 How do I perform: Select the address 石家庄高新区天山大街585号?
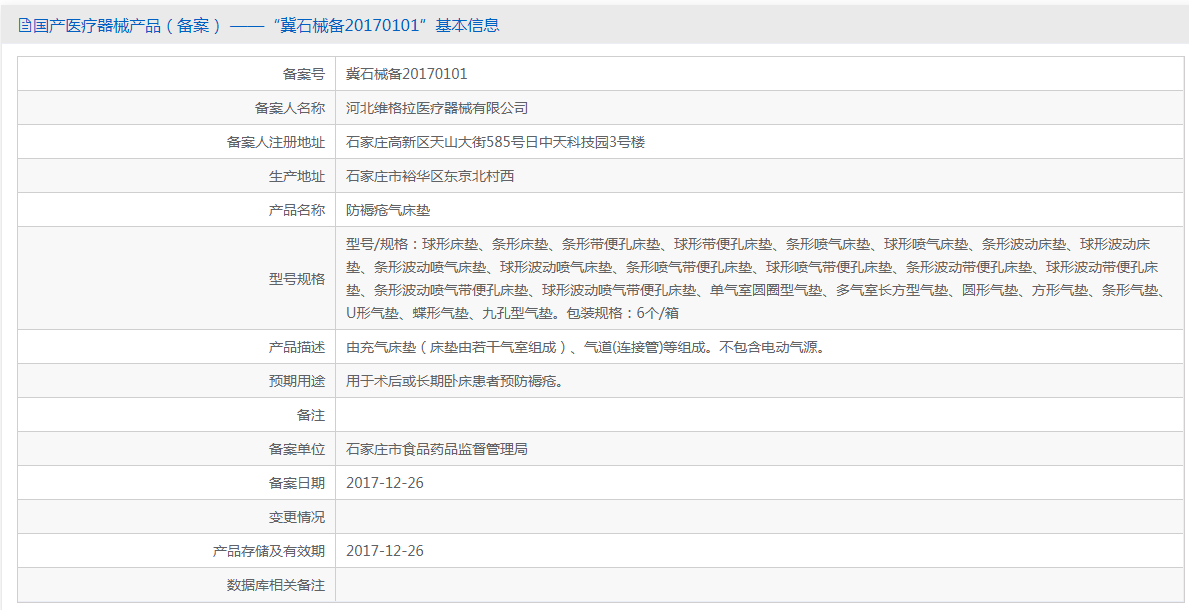click(x=435, y=142)
